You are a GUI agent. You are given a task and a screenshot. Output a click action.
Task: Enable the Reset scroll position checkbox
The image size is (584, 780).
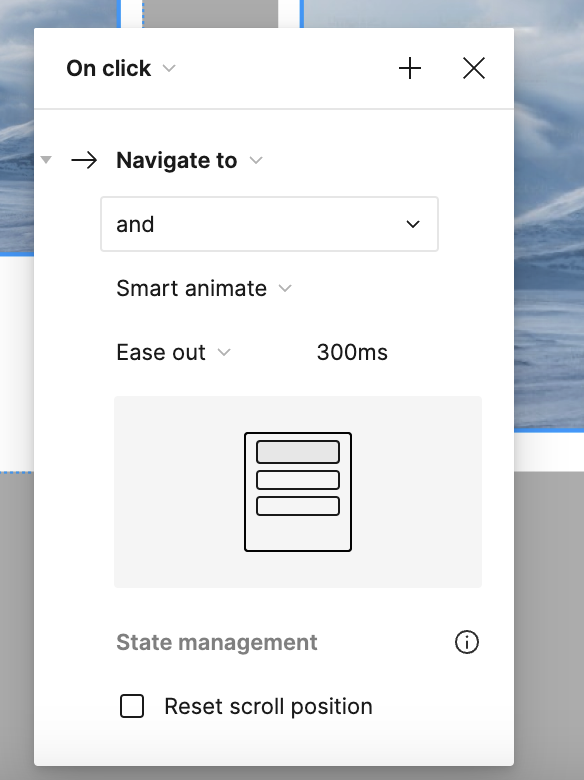coord(132,706)
